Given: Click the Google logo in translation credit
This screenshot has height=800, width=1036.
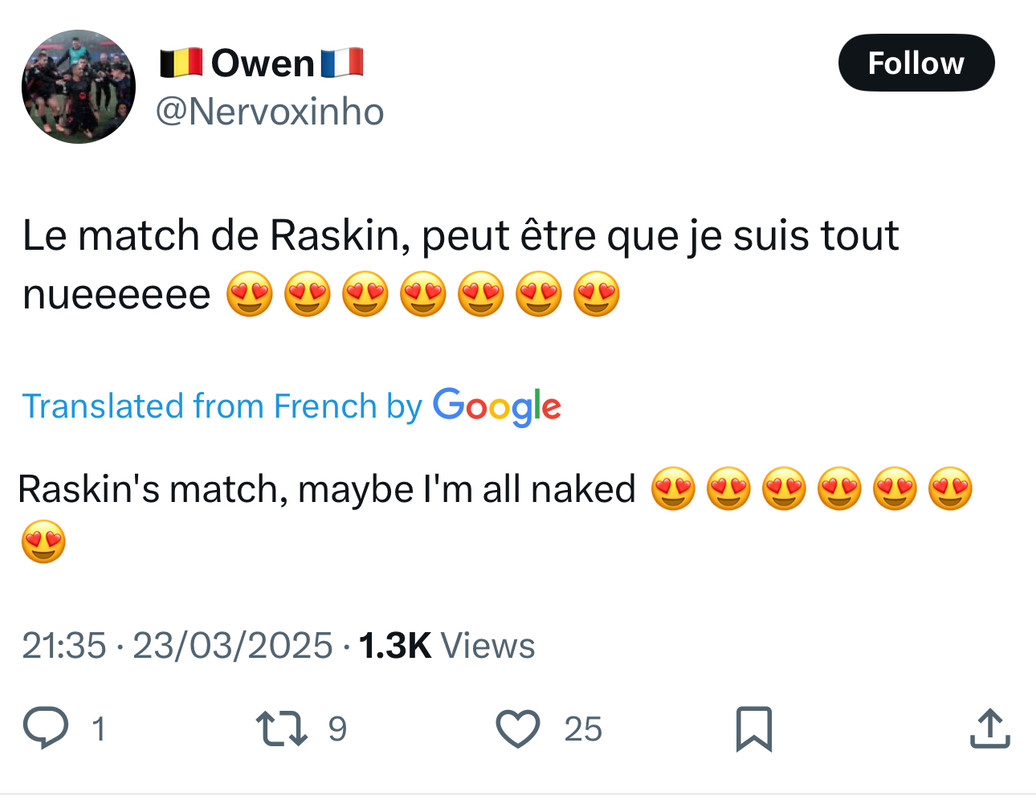Looking at the screenshot, I should 497,406.
